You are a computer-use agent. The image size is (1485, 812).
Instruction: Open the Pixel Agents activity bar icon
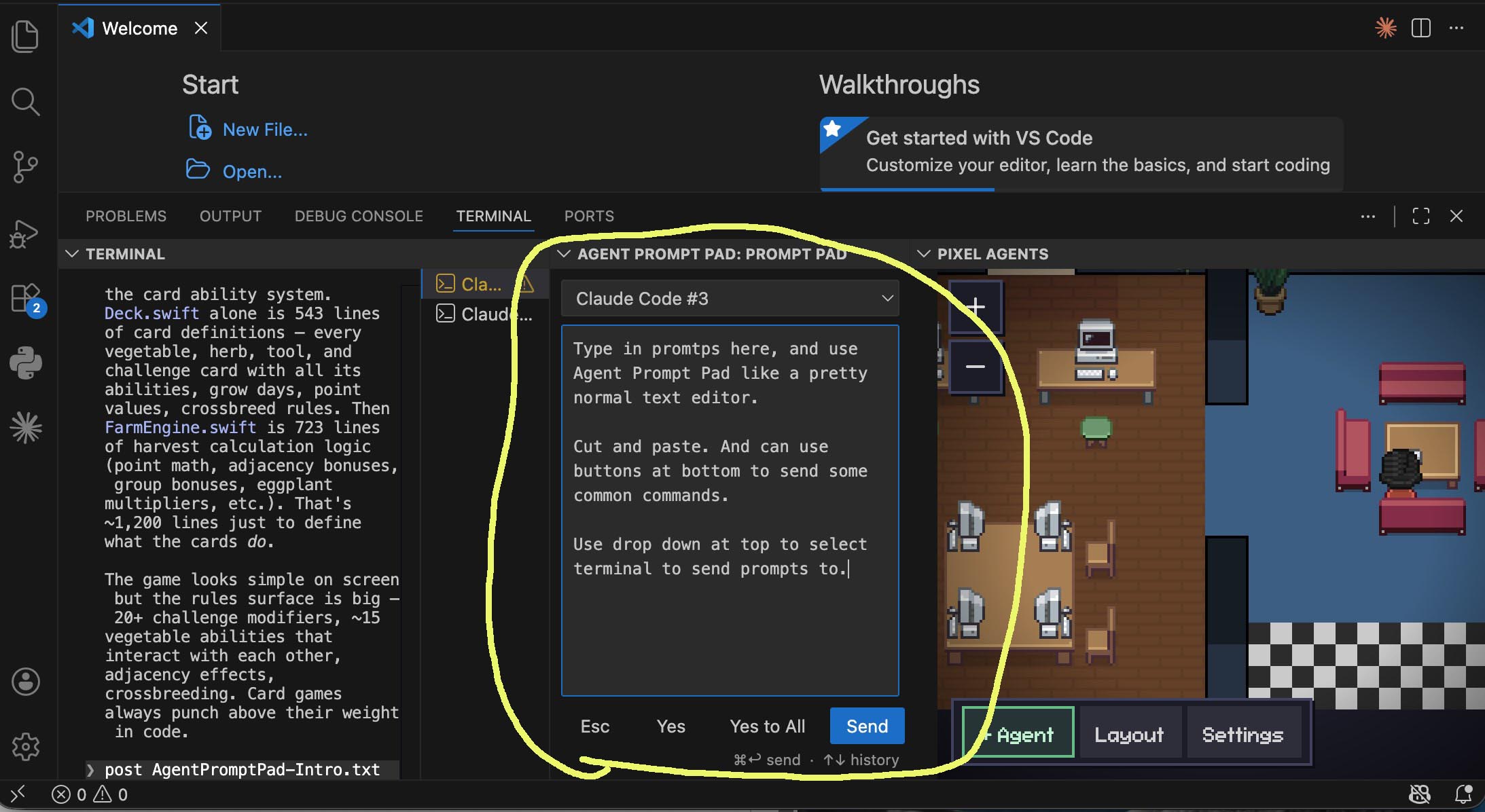[26, 428]
